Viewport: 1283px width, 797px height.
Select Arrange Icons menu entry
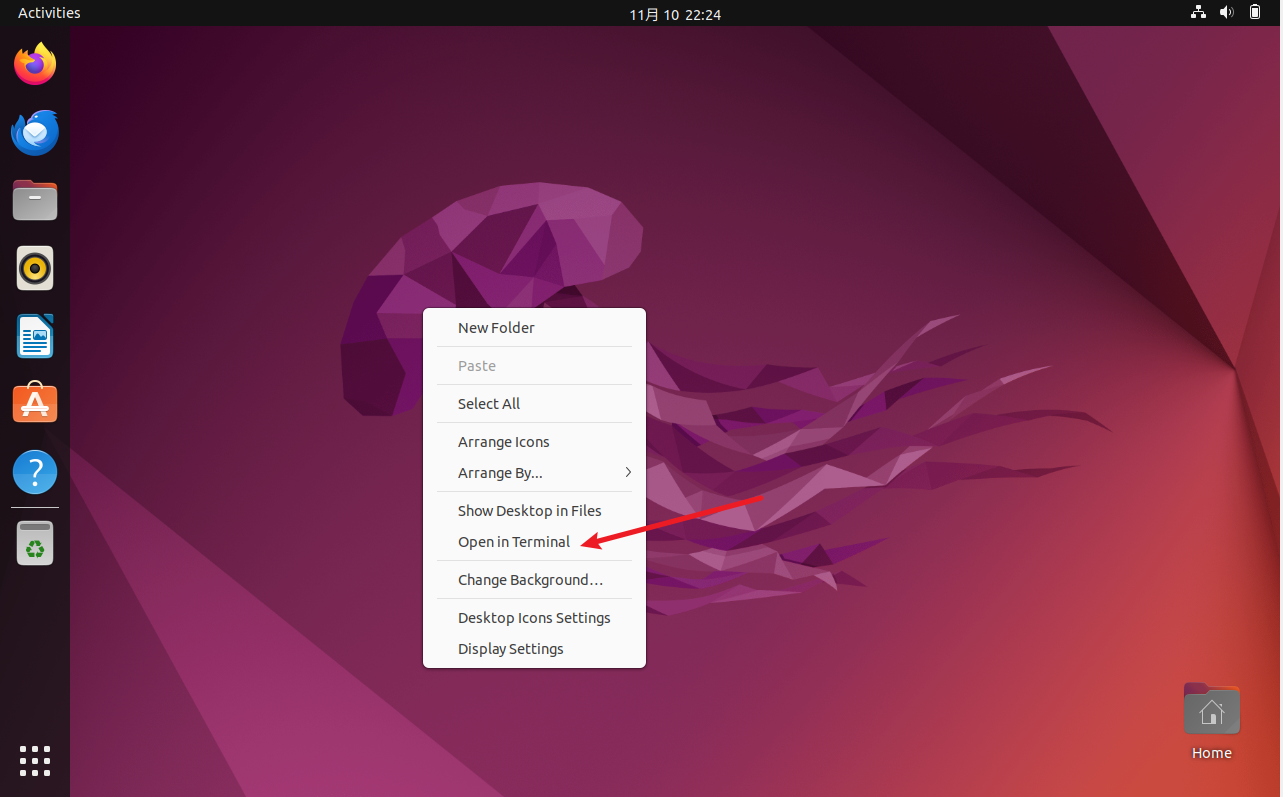coord(534,442)
